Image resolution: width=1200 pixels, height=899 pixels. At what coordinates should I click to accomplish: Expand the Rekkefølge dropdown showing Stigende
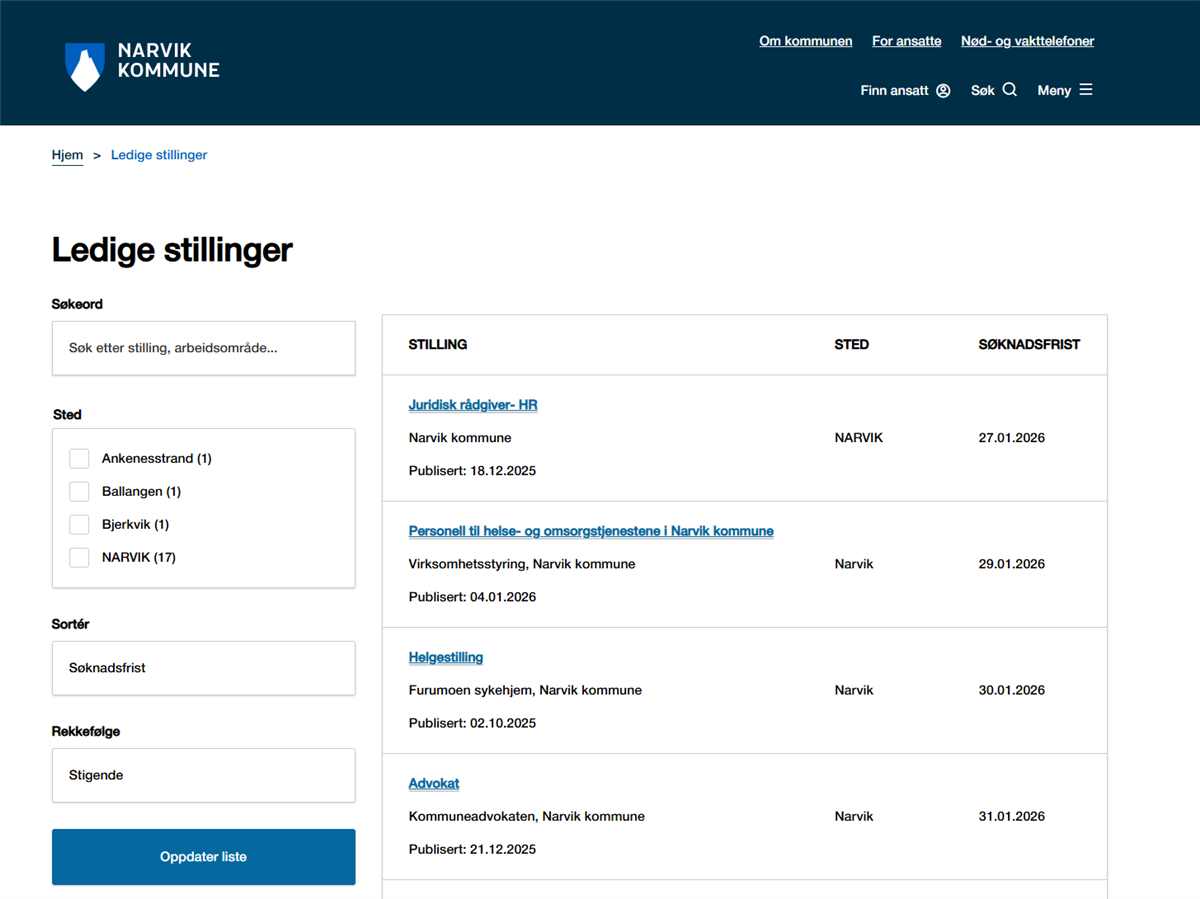click(x=203, y=775)
